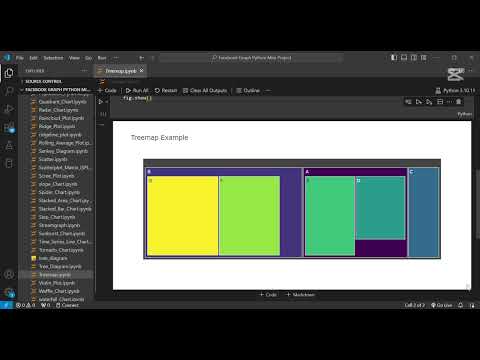
Task: Click Clear All Outputs button
Action: click(205, 90)
